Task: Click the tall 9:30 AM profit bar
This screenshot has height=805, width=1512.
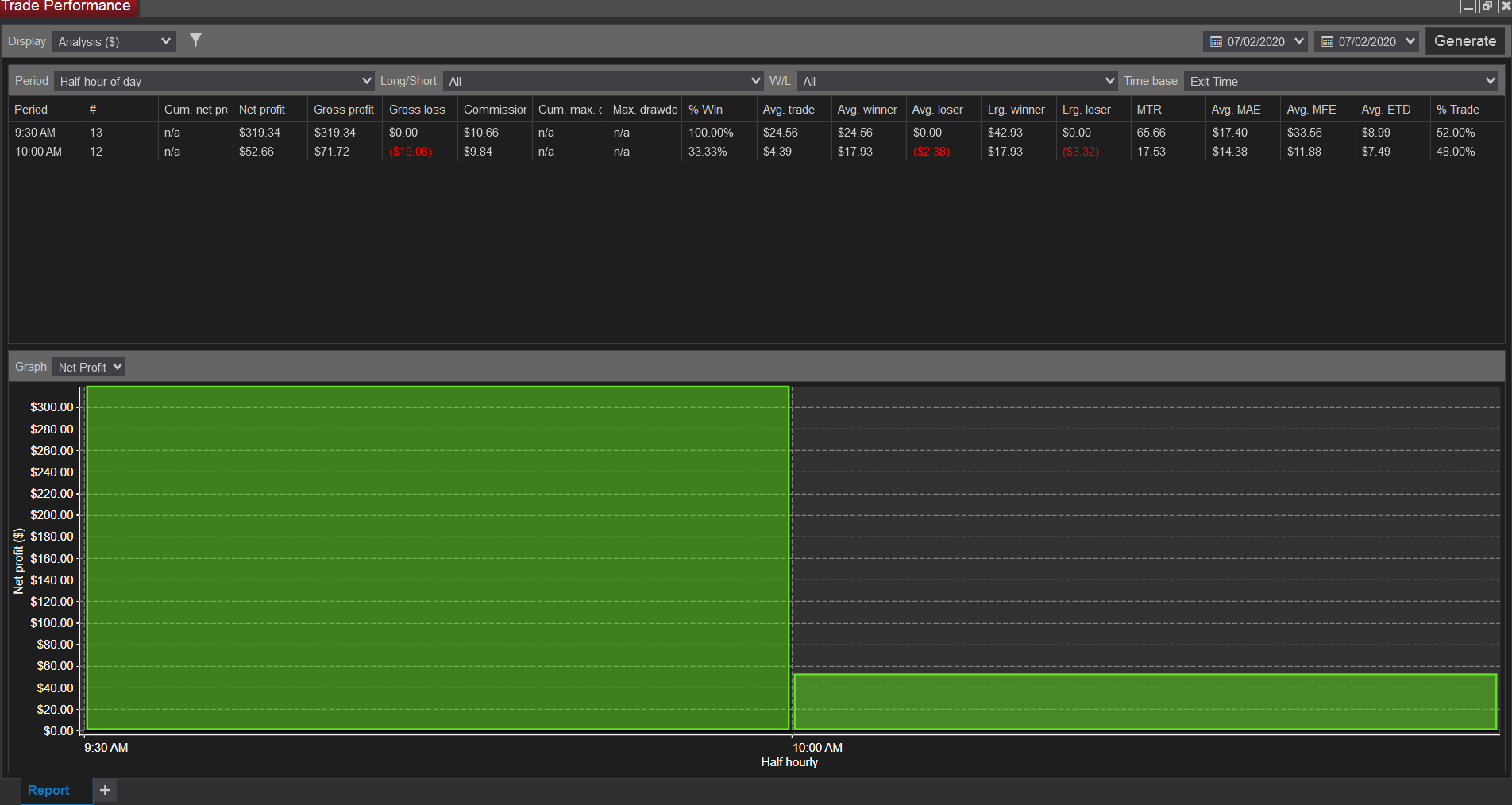Action: point(438,558)
